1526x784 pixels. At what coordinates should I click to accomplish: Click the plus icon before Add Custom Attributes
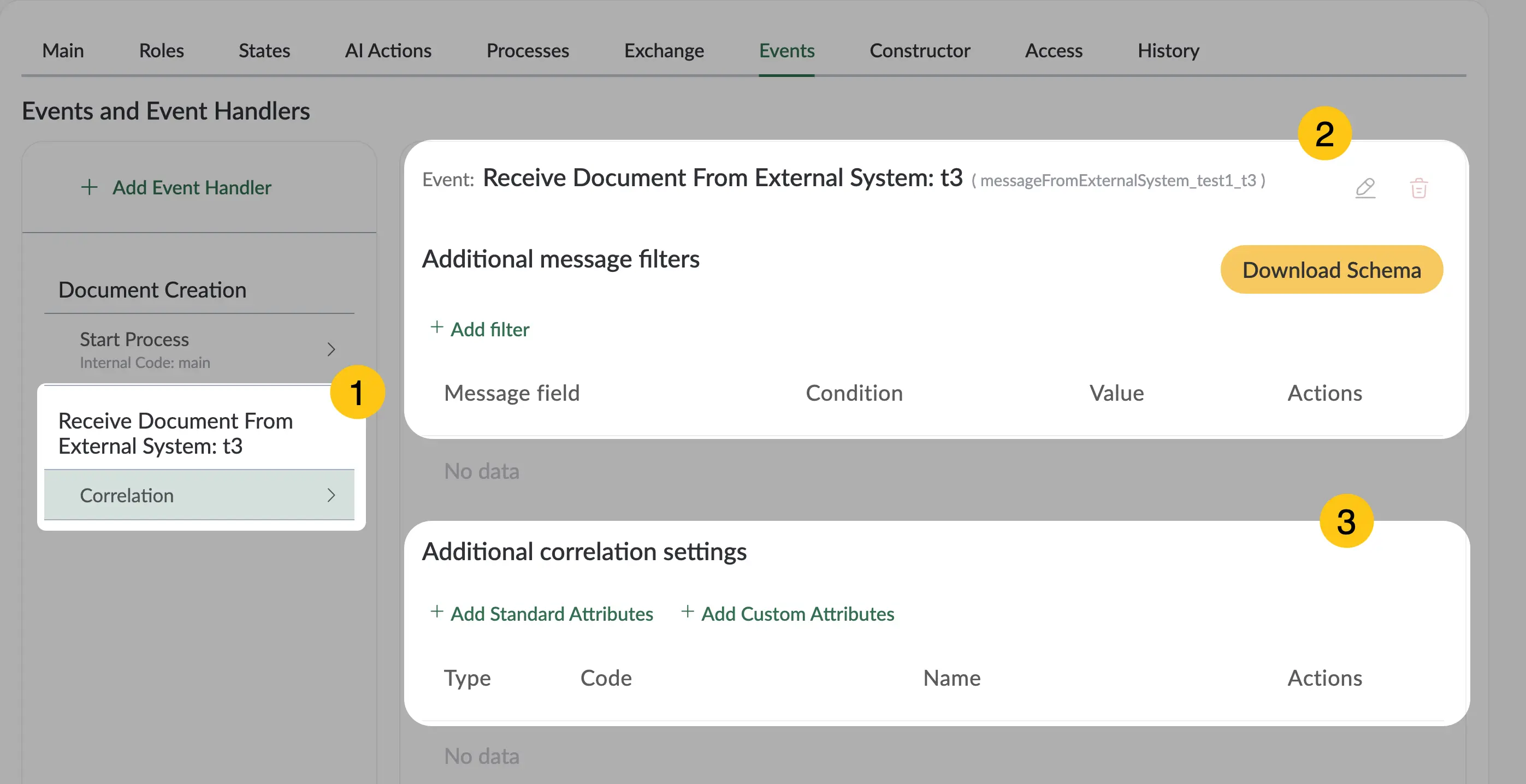(x=687, y=611)
